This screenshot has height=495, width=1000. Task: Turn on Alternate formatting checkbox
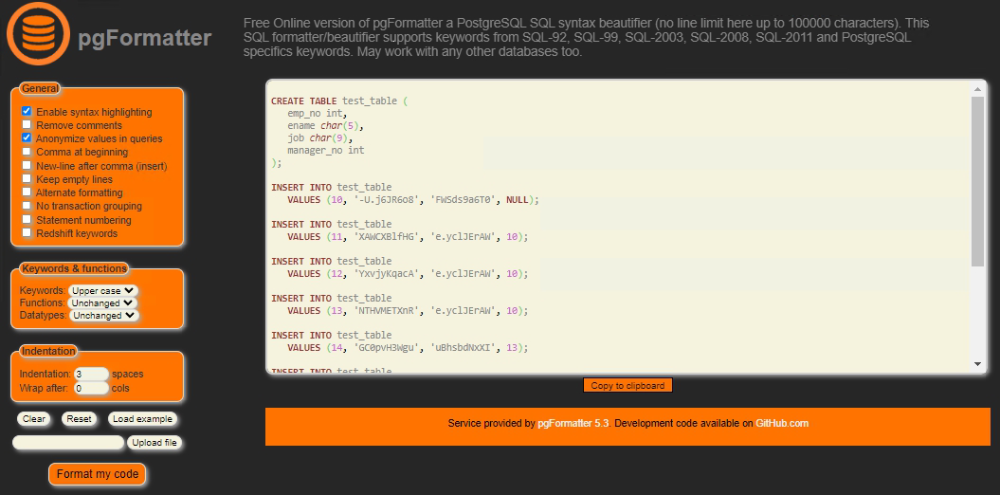pyautogui.click(x=27, y=192)
